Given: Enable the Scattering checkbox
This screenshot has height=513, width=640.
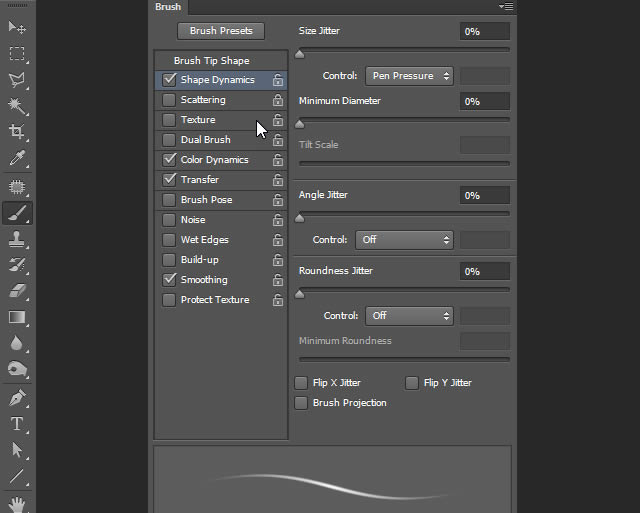Looking at the screenshot, I should 169,100.
